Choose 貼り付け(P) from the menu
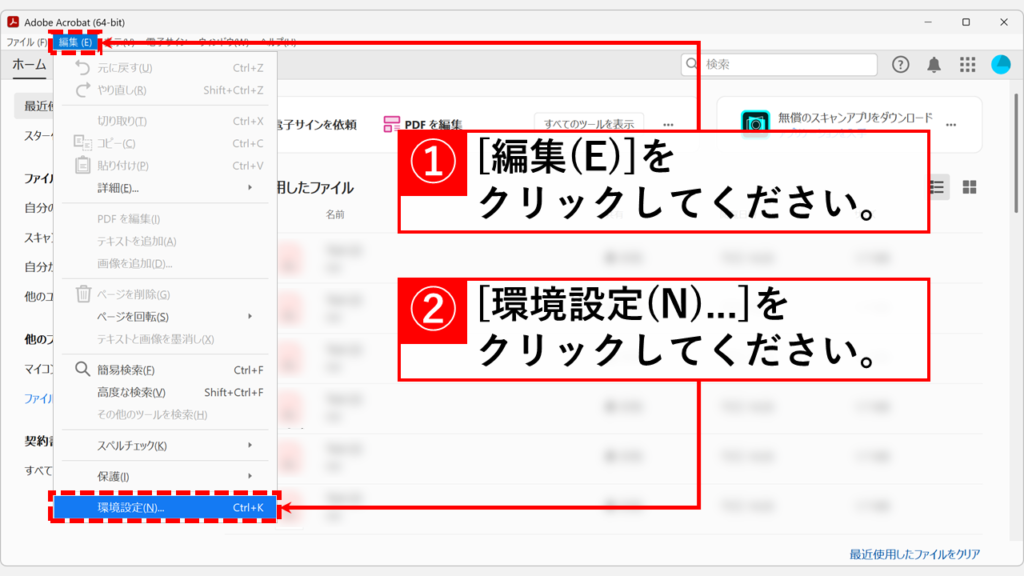The image size is (1024, 576). point(165,166)
